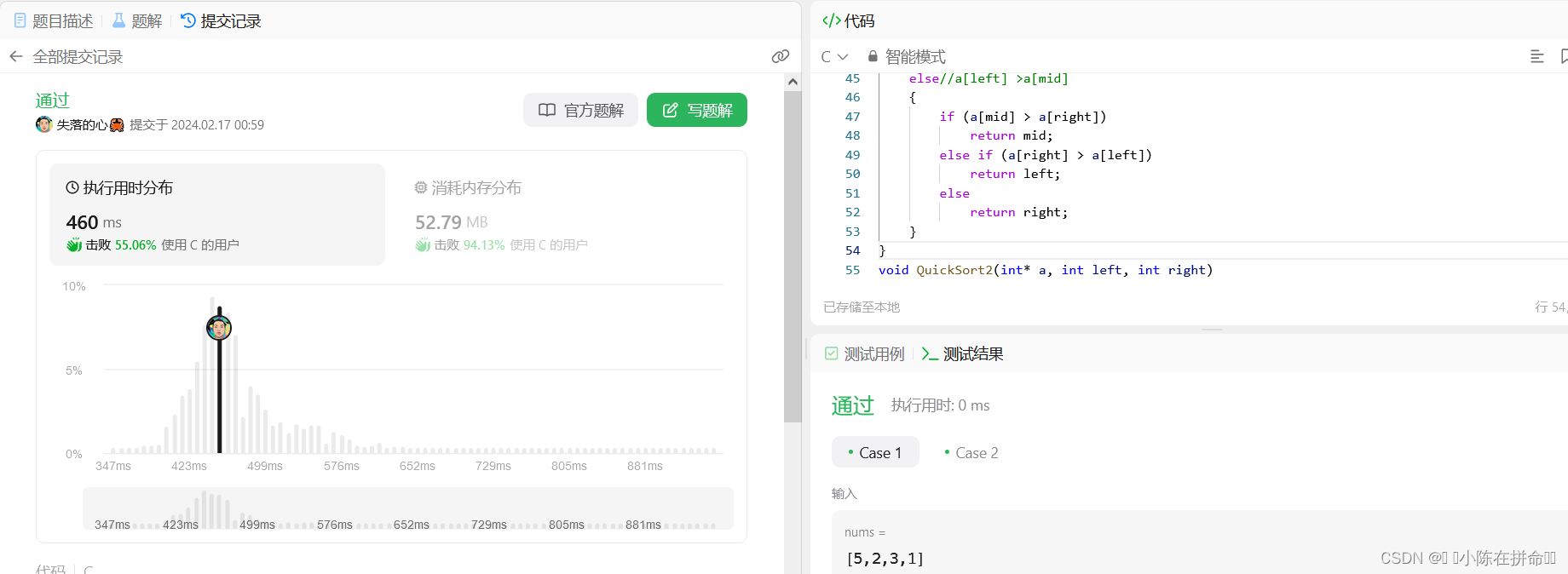Click the 460 ms runtime value
Image resolution: width=1568 pixels, height=574 pixels.
coord(94,222)
